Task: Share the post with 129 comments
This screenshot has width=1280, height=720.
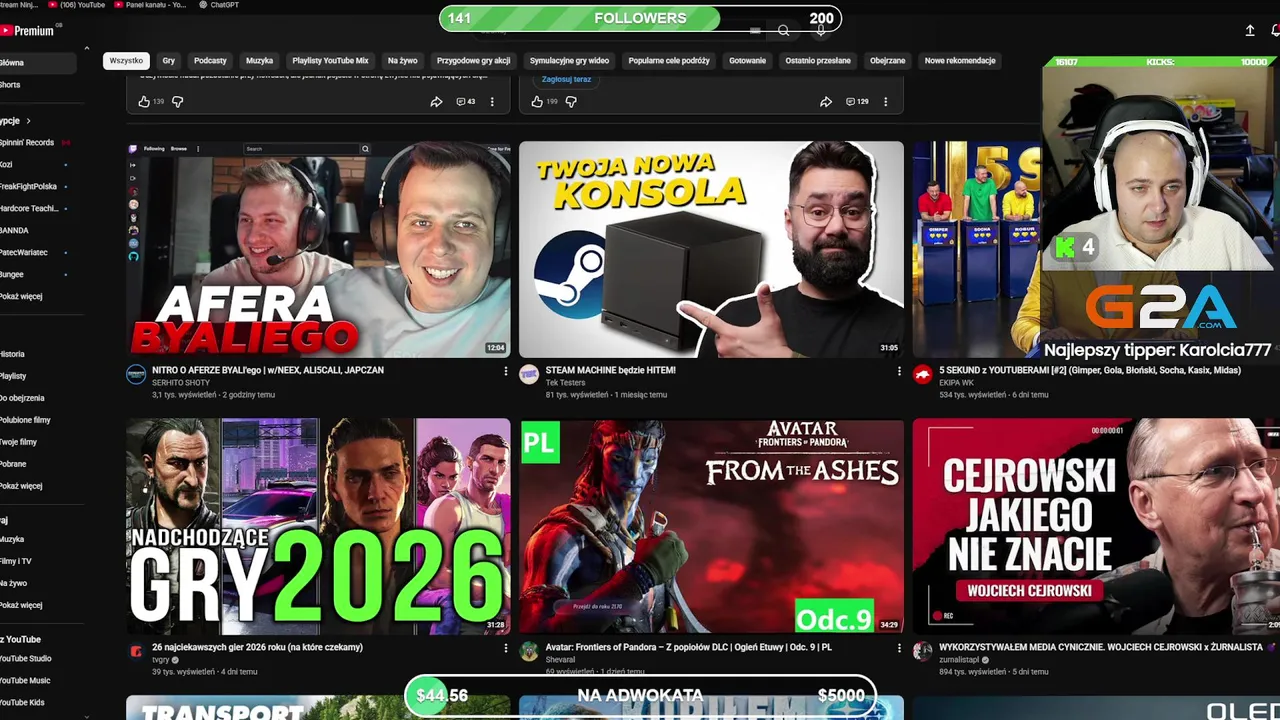Action: [x=826, y=102]
